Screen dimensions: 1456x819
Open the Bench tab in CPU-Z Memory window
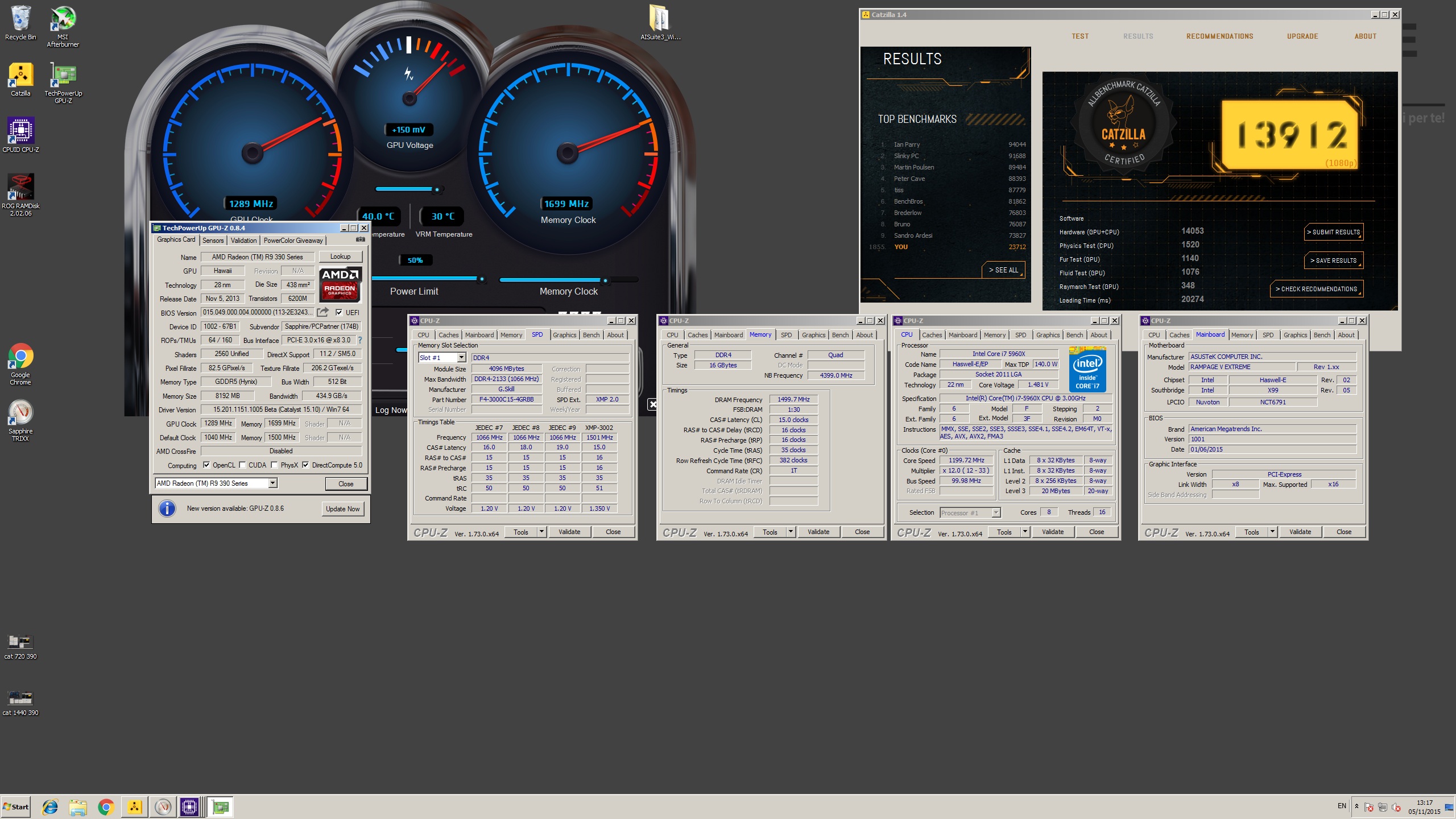tap(840, 335)
